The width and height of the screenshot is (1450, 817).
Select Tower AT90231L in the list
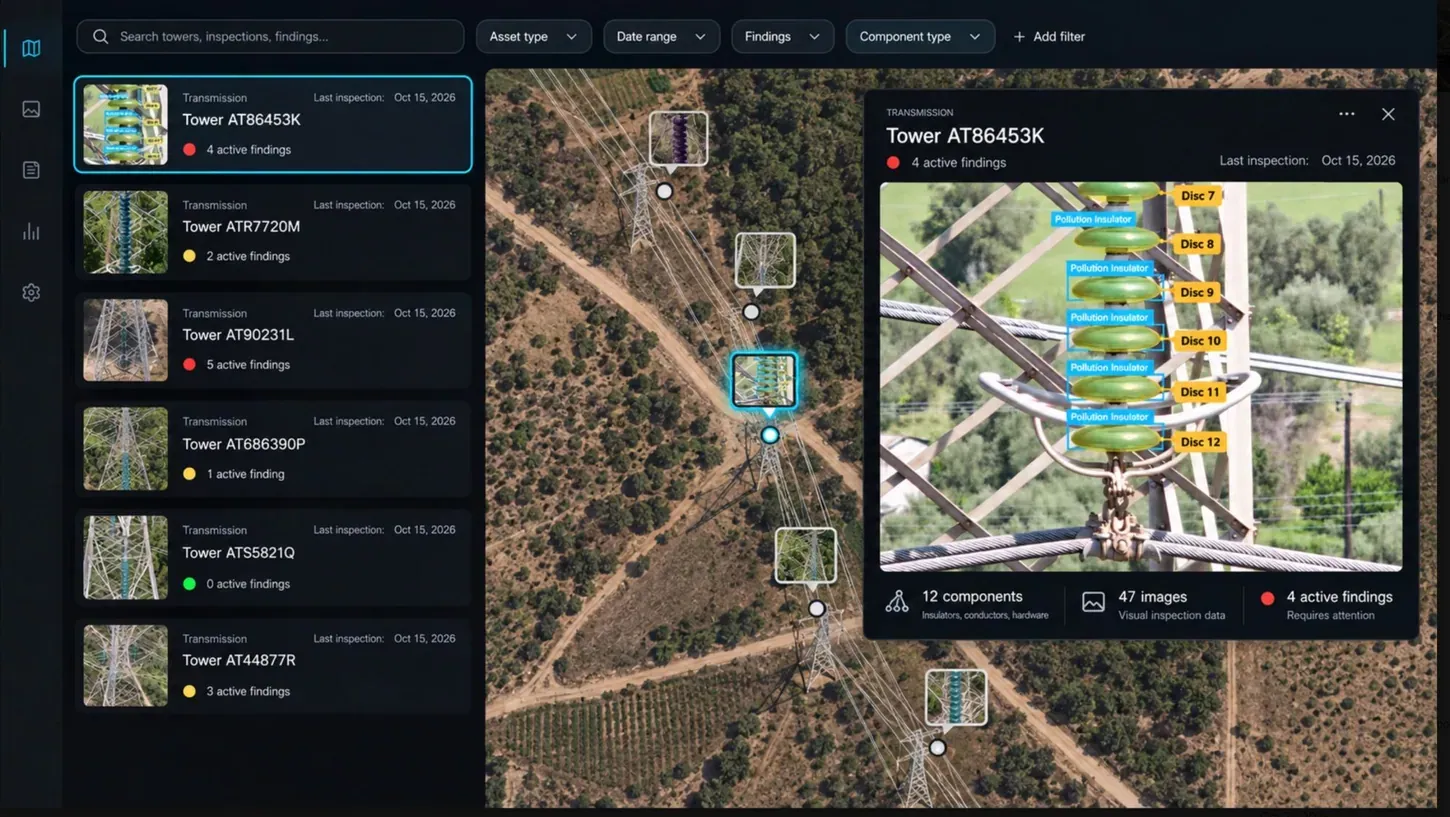pyautogui.click(x=273, y=340)
